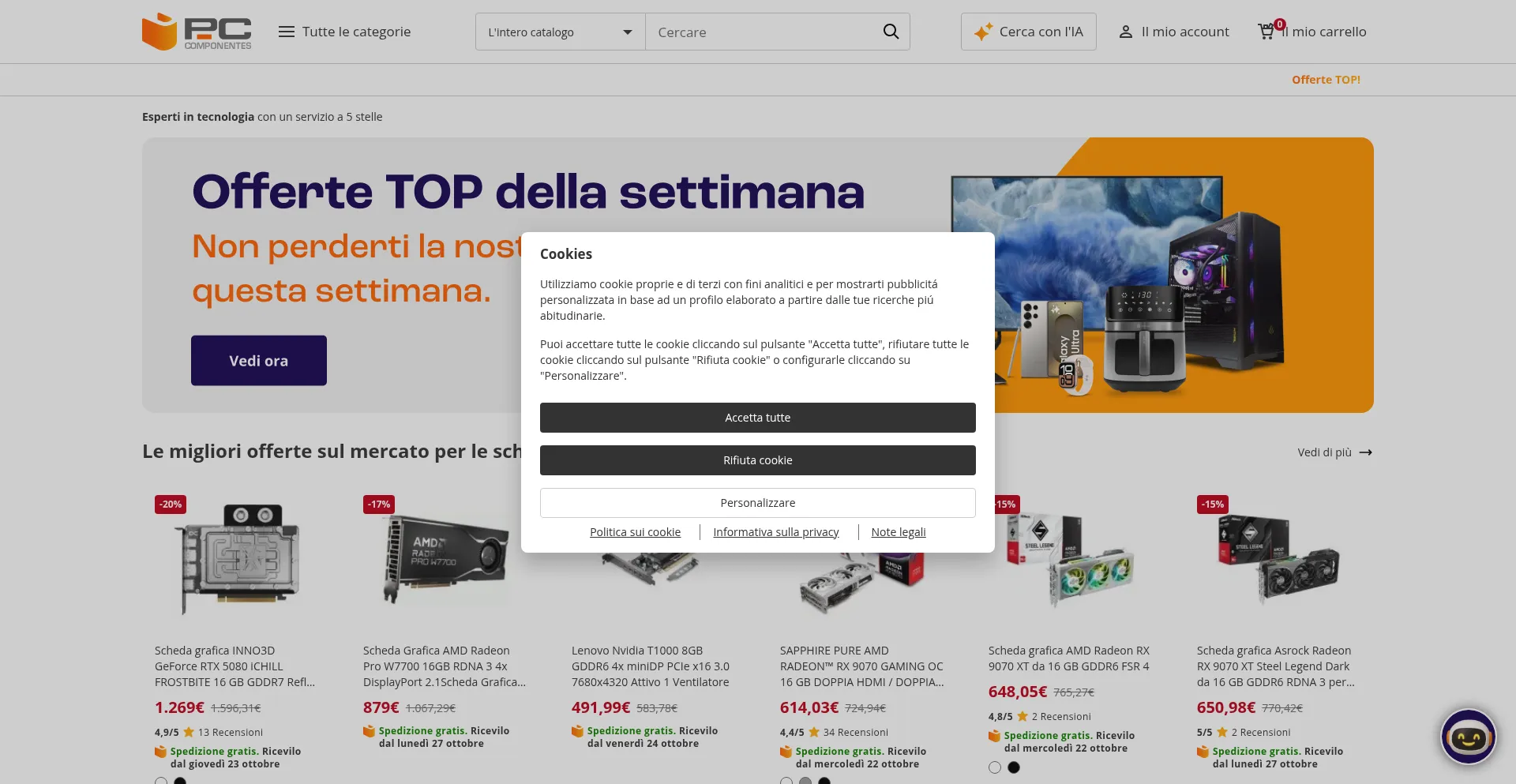Screen dimensions: 1516x784
Task: Click the PC Componentes logo
Action: [x=197, y=32]
